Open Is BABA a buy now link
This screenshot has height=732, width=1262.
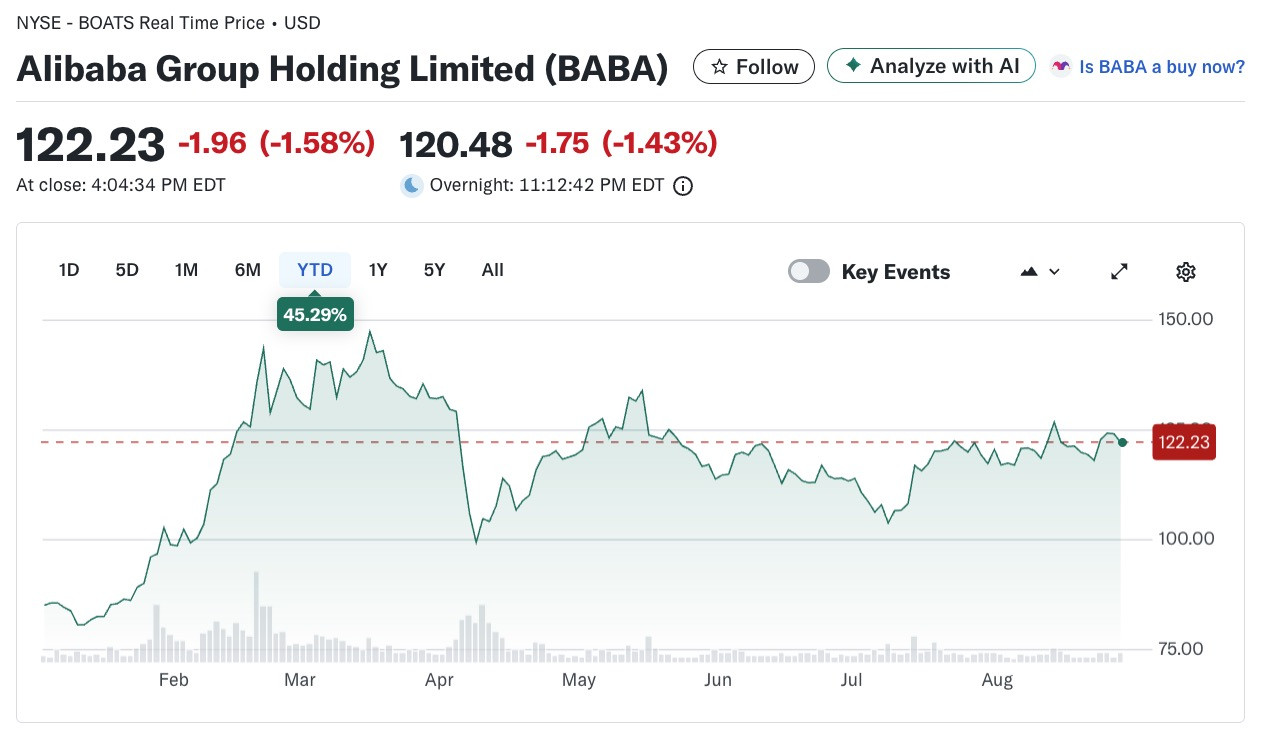pyautogui.click(x=1162, y=67)
